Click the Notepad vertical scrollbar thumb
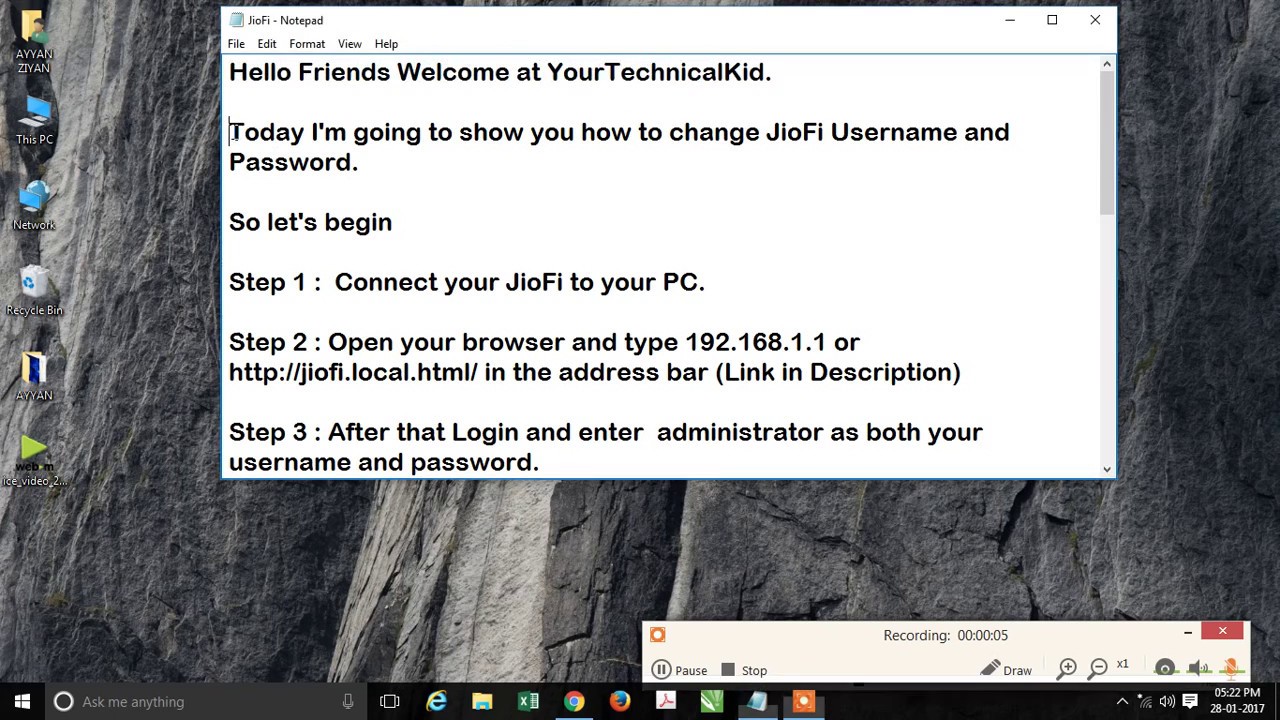This screenshot has width=1280, height=720. coord(1106,143)
